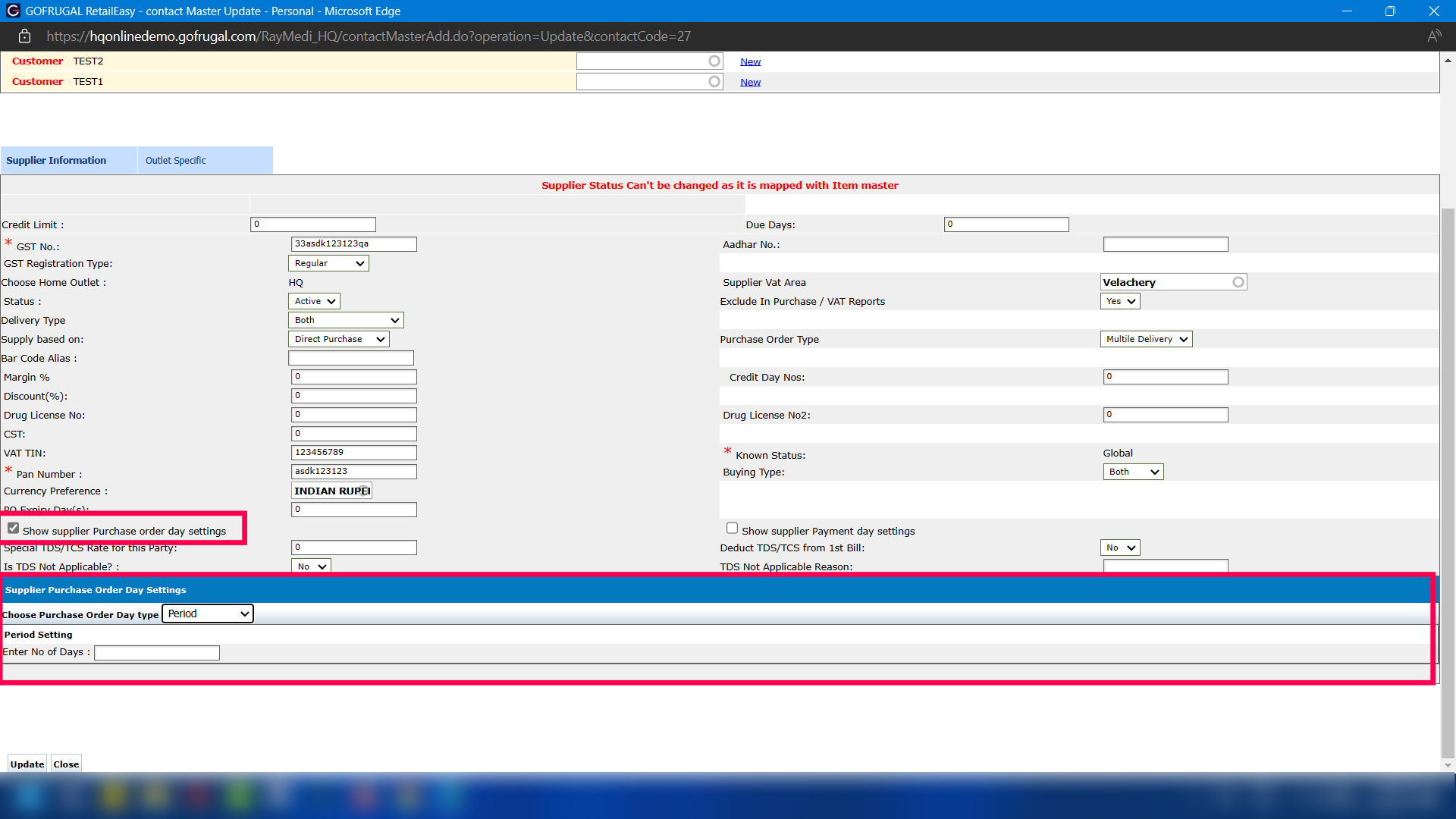The width and height of the screenshot is (1456, 819).
Task: Select Supplier Information tab
Action: [x=57, y=161]
